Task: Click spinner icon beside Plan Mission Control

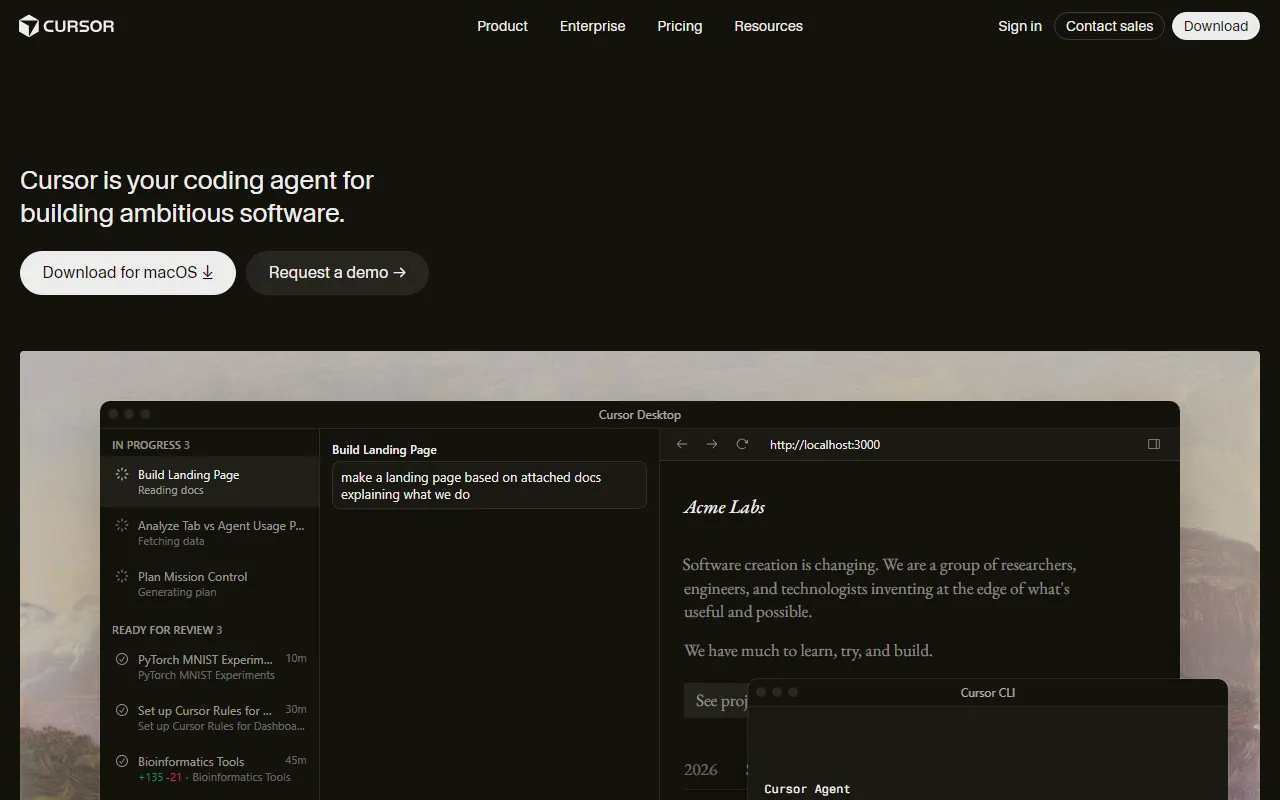Action: click(x=122, y=576)
